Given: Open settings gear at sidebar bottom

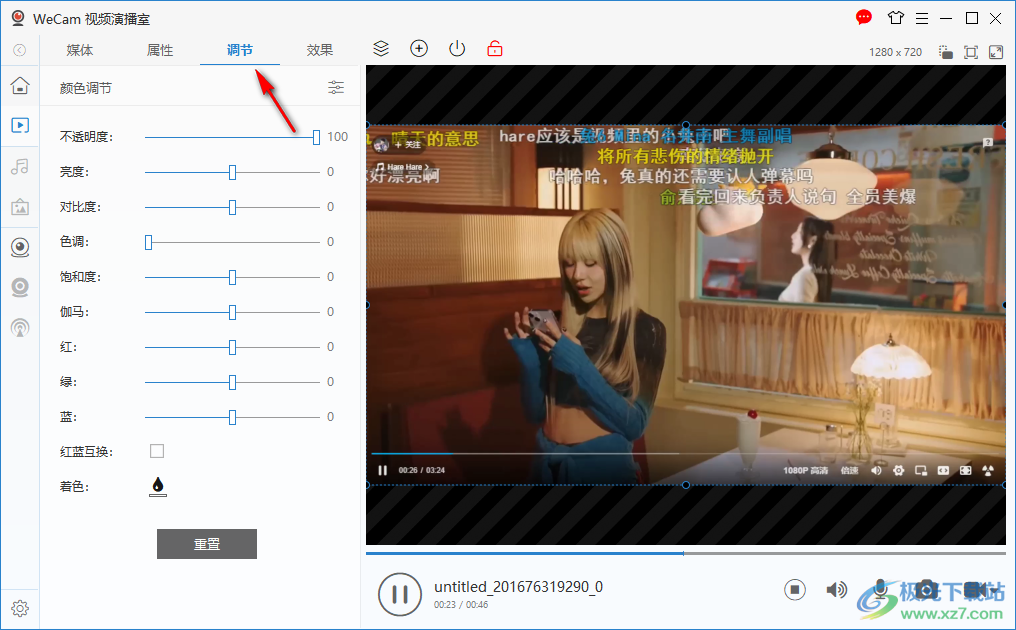Looking at the screenshot, I should coord(20,609).
